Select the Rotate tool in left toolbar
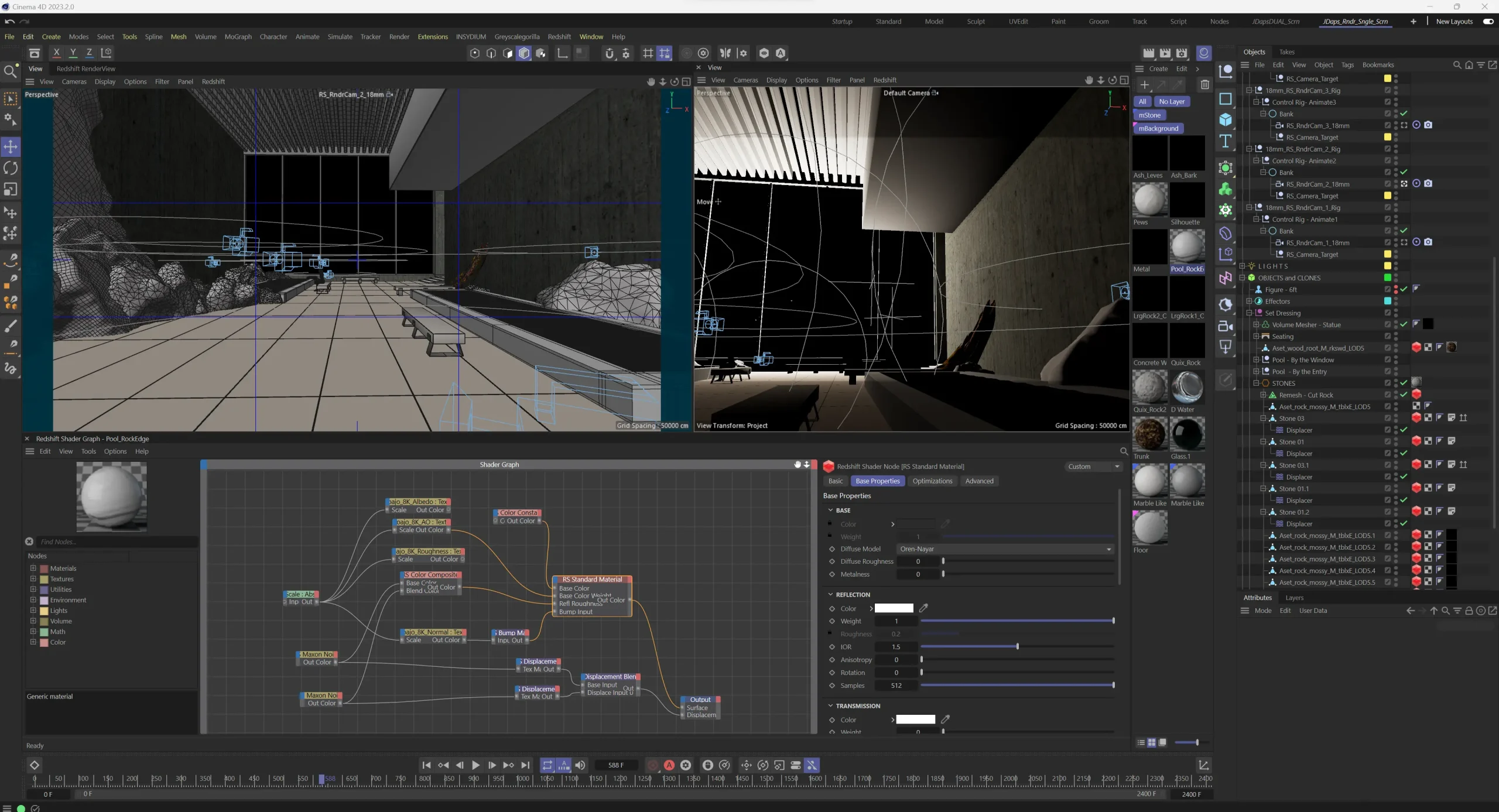Image resolution: width=1499 pixels, height=812 pixels. click(x=11, y=168)
